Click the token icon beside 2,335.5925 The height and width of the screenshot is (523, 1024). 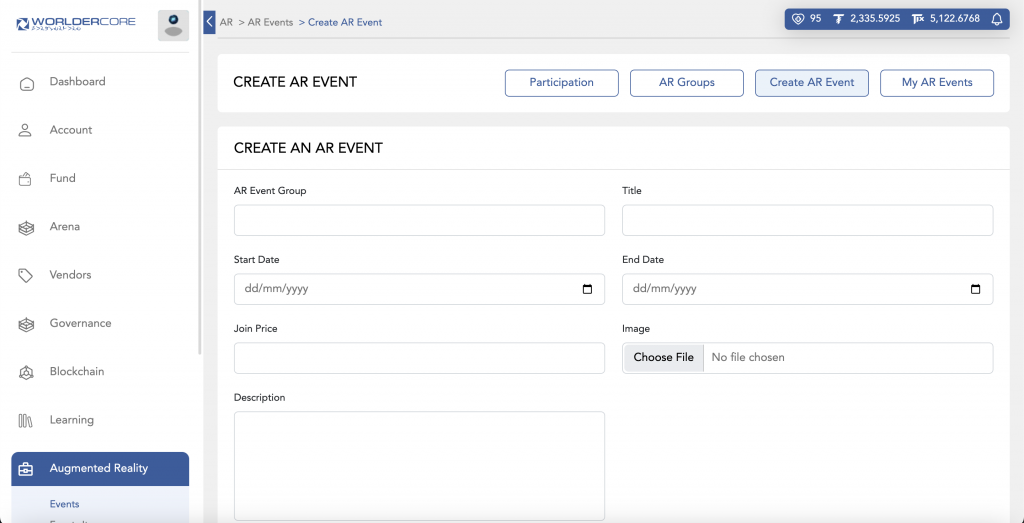pyautogui.click(x=839, y=19)
